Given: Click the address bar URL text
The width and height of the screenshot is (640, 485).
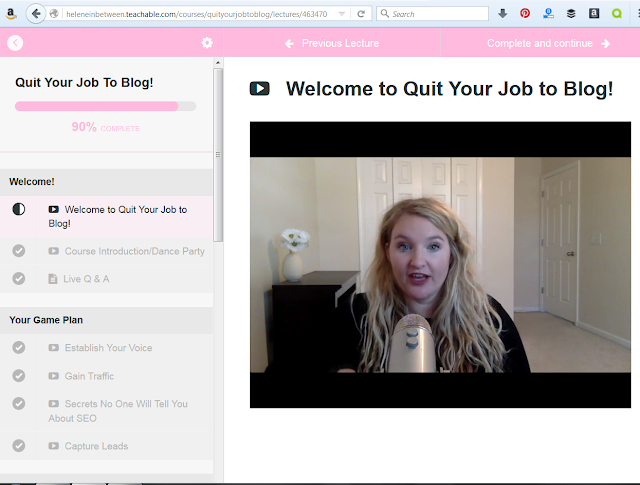Looking at the screenshot, I should (197, 14).
